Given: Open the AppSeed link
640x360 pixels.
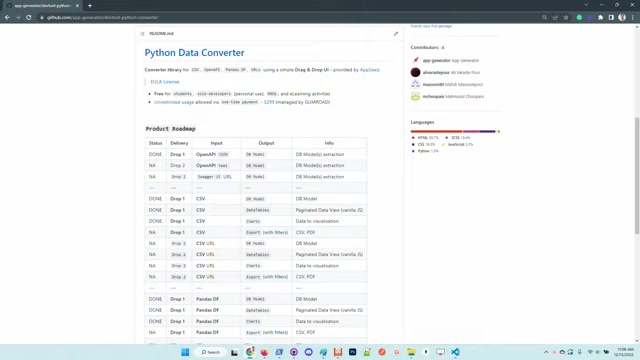Looking at the screenshot, I should (369, 70).
